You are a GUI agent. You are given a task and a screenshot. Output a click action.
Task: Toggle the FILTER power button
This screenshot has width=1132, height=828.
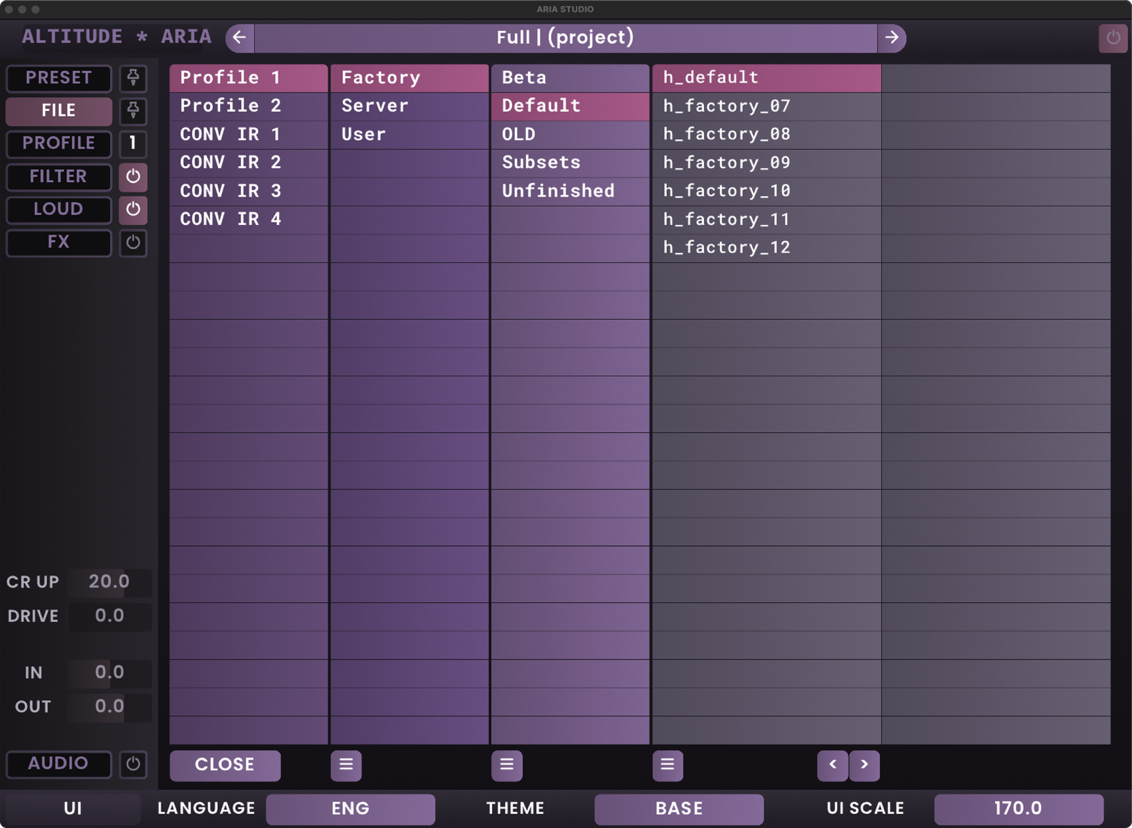pyautogui.click(x=133, y=177)
